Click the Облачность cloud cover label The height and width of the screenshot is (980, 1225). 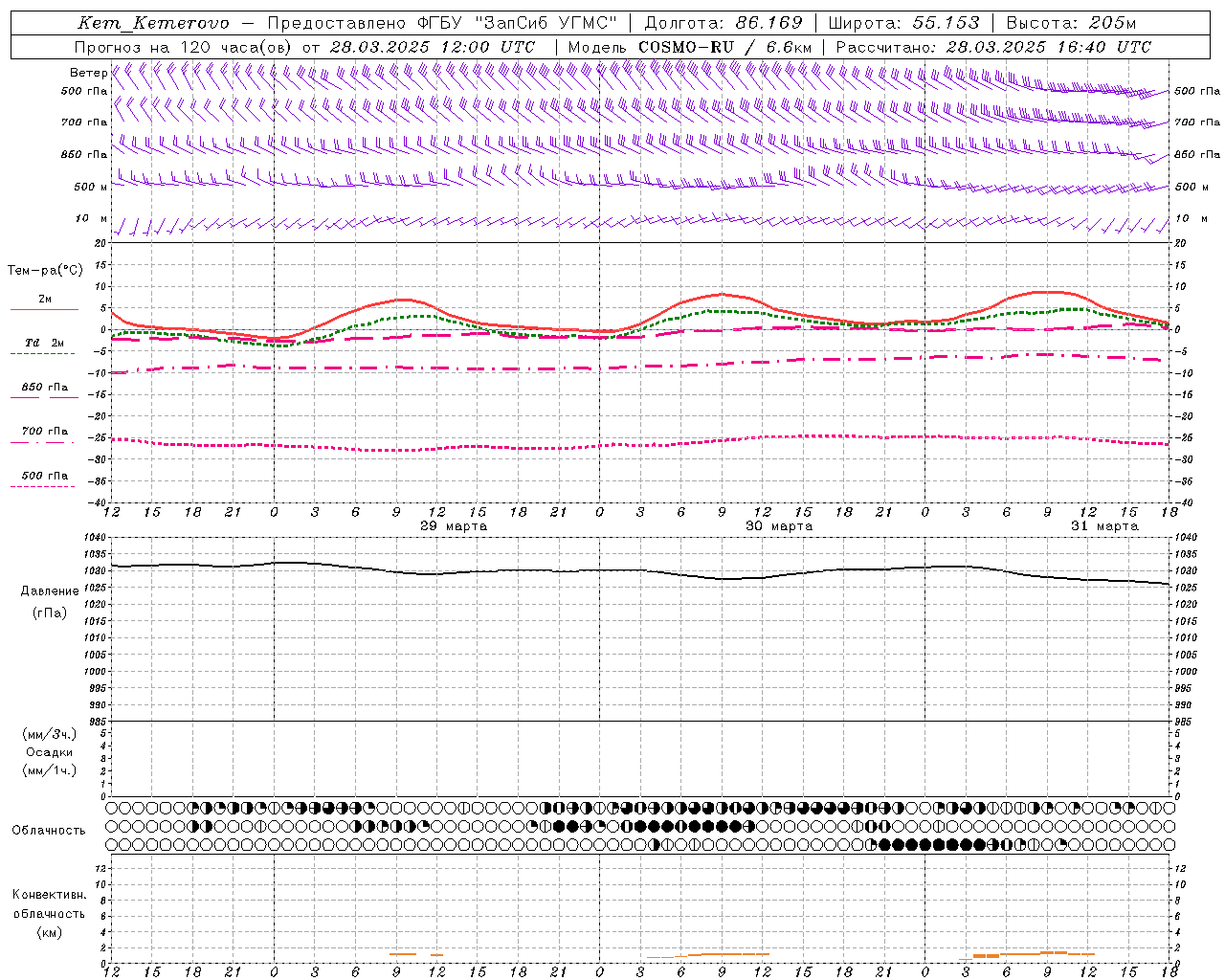point(49,830)
